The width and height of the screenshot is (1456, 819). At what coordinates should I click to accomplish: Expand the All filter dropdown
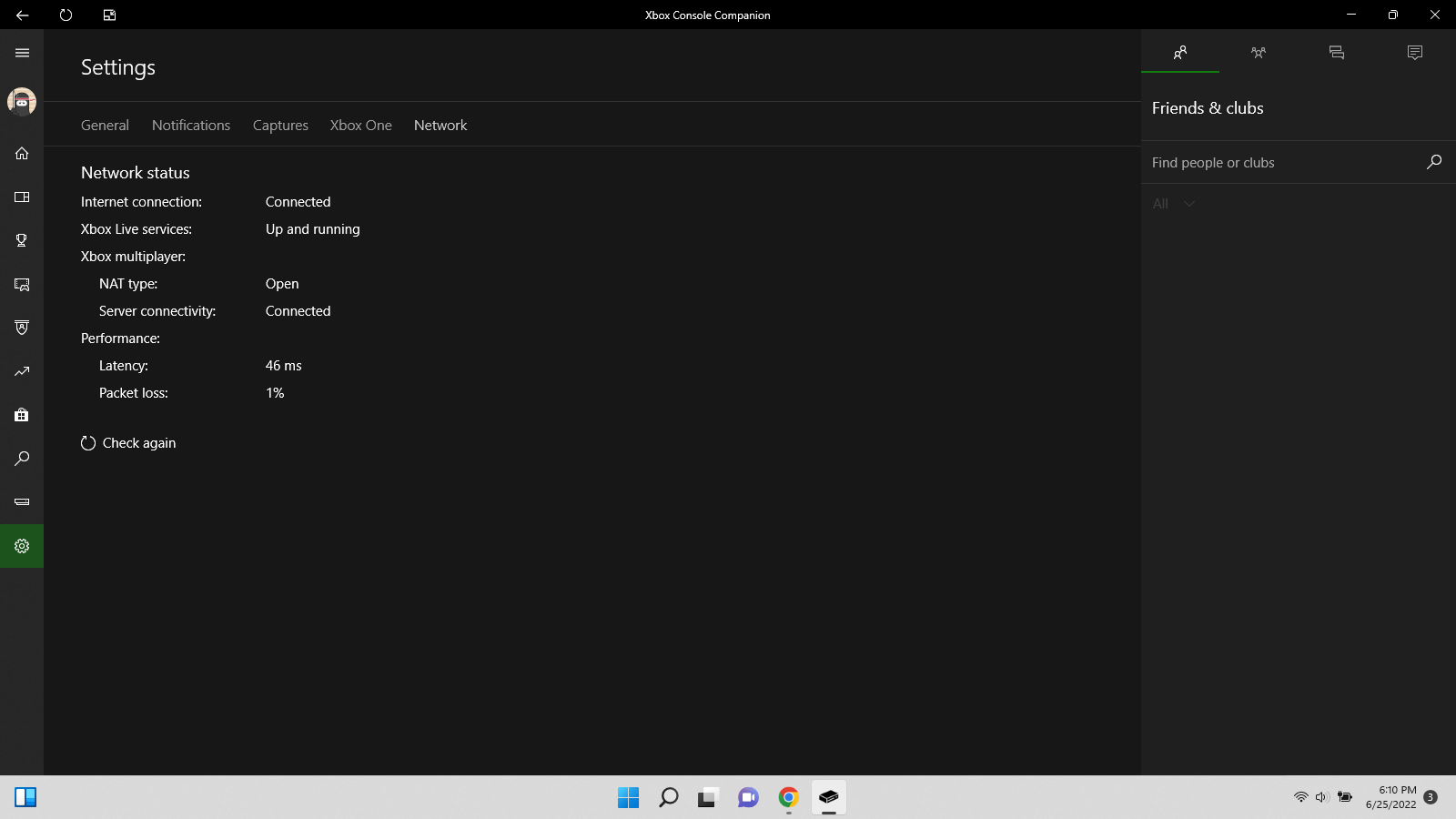coord(1173,204)
